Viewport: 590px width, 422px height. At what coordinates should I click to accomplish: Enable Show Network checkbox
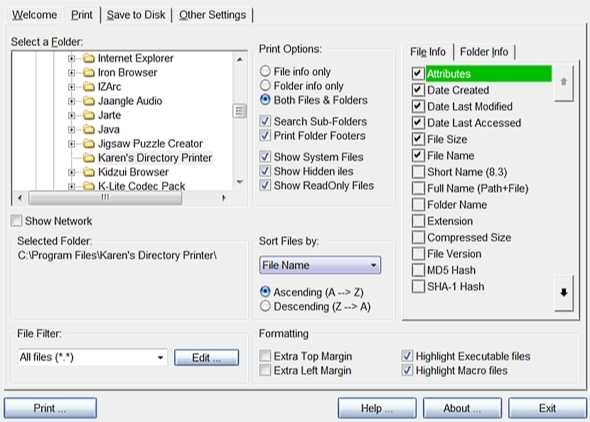click(16, 220)
